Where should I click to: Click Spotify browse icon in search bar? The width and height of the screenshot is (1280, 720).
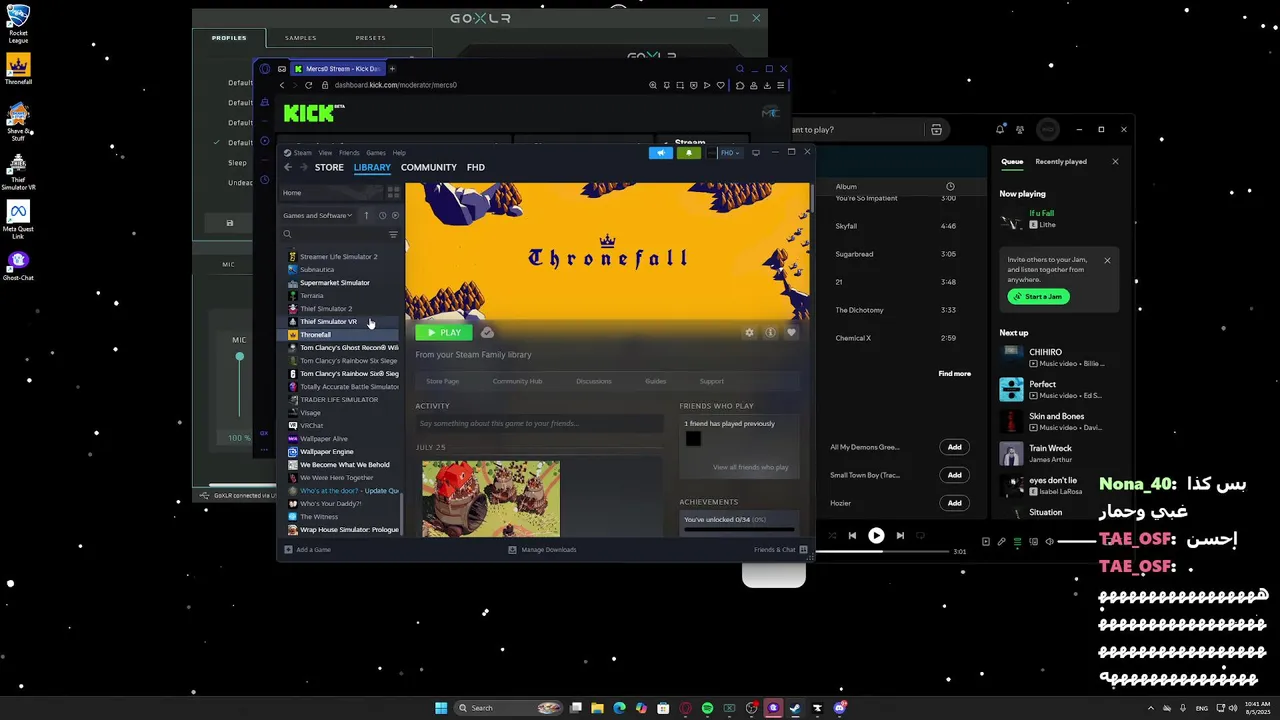pos(936,129)
